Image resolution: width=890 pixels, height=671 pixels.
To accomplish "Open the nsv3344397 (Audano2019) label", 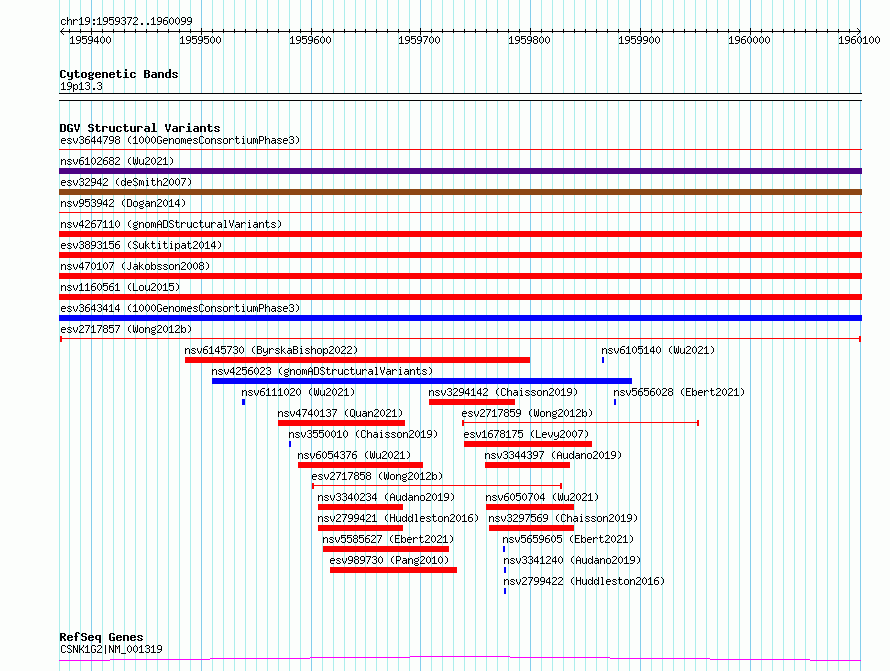I will [x=553, y=455].
